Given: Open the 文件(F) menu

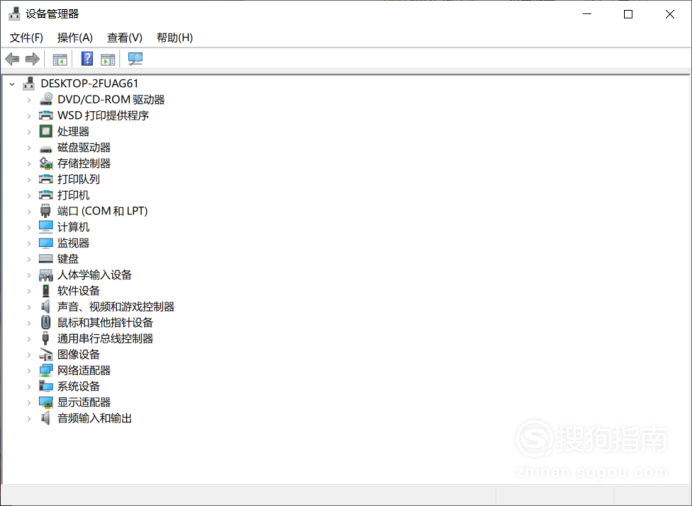Looking at the screenshot, I should [26, 37].
